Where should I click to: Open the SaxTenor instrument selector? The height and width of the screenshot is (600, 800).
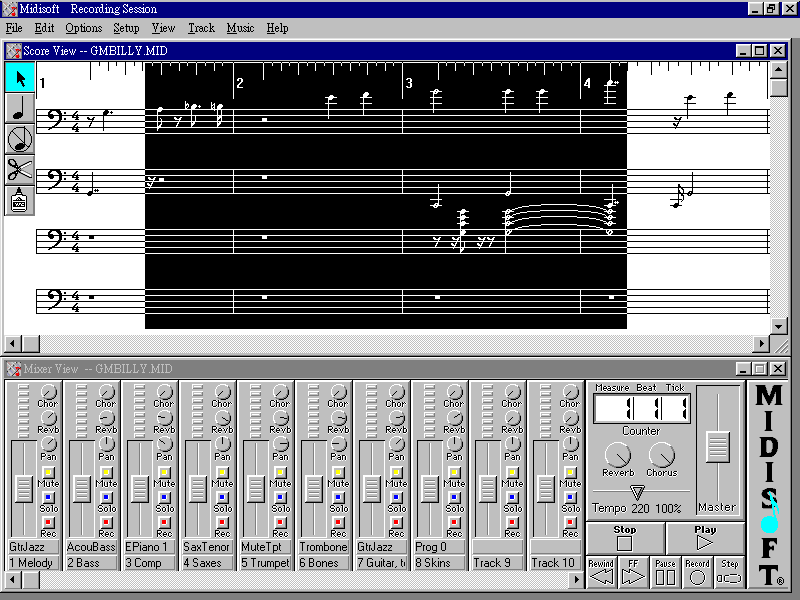coord(207,547)
